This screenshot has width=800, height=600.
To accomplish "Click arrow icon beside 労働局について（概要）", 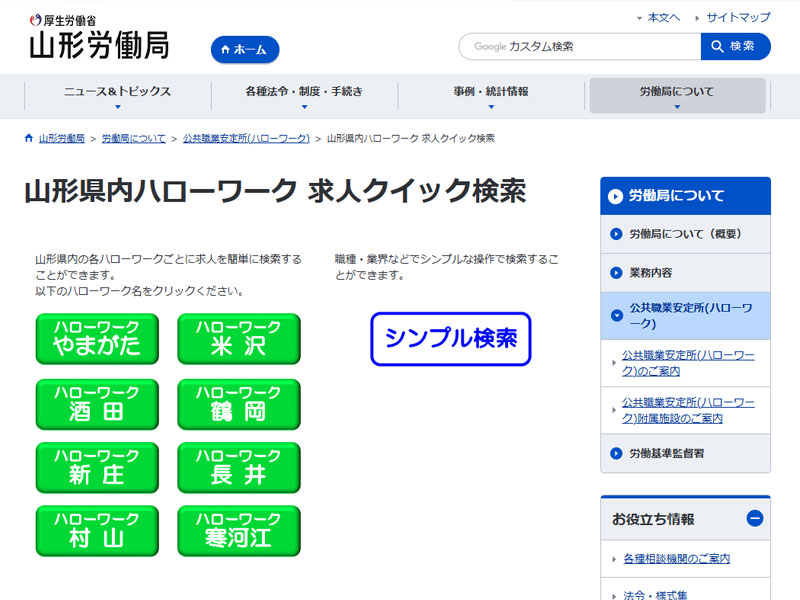I will click(616, 234).
